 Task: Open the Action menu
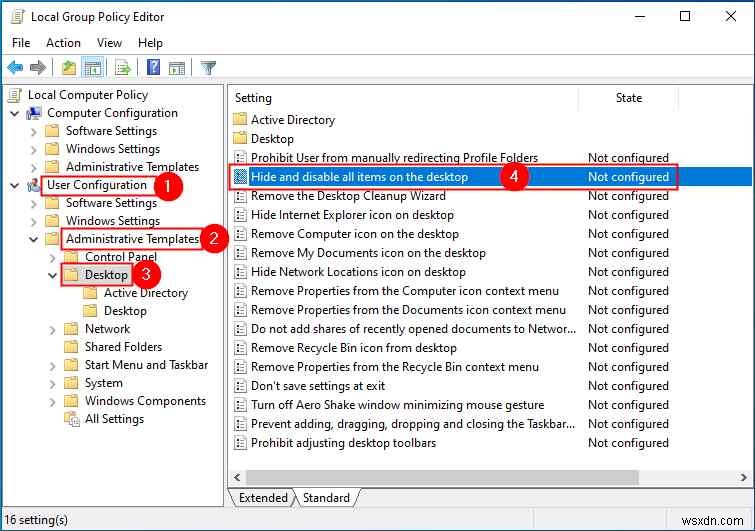point(63,43)
